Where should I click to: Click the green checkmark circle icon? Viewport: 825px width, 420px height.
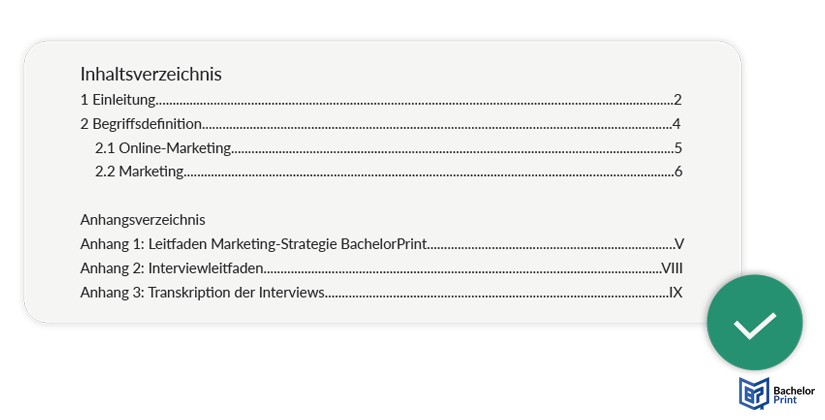click(754, 322)
